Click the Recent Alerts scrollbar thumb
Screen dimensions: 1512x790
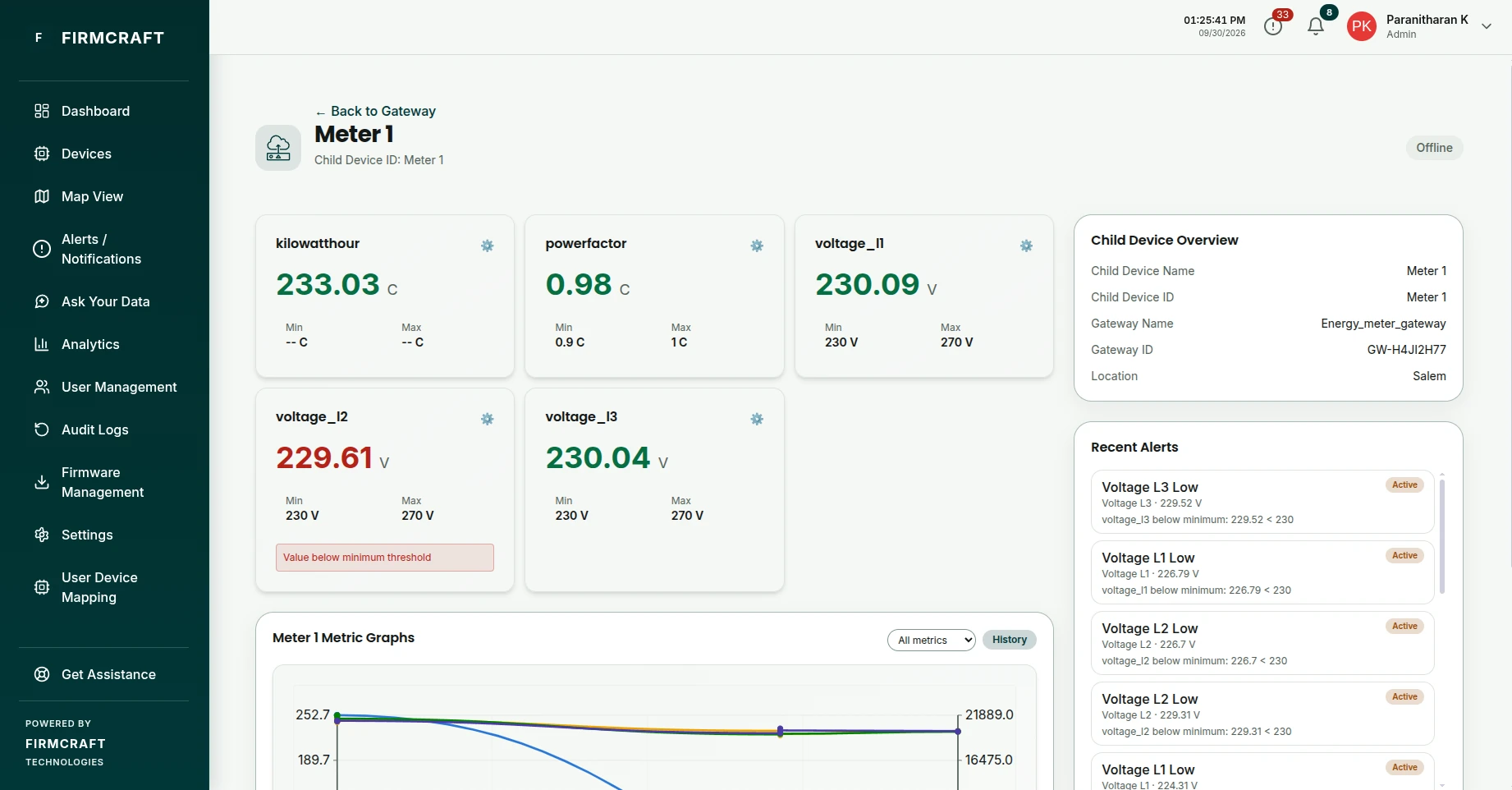[x=1442, y=535]
